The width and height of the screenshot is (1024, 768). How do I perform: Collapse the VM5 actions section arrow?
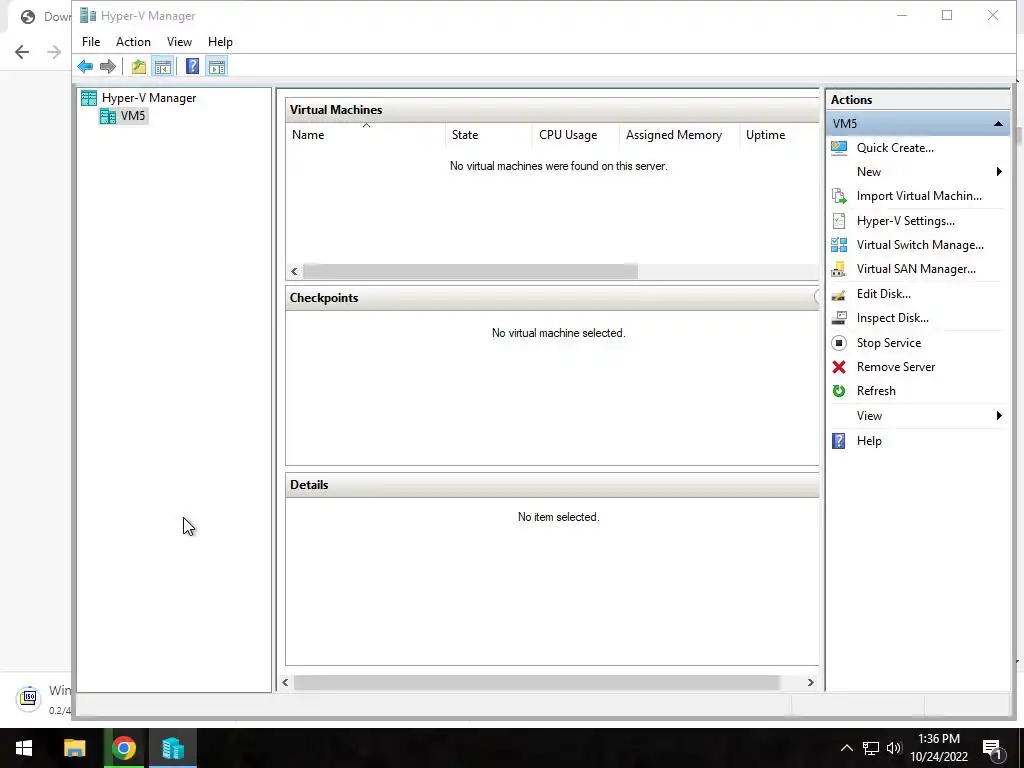click(x=998, y=124)
